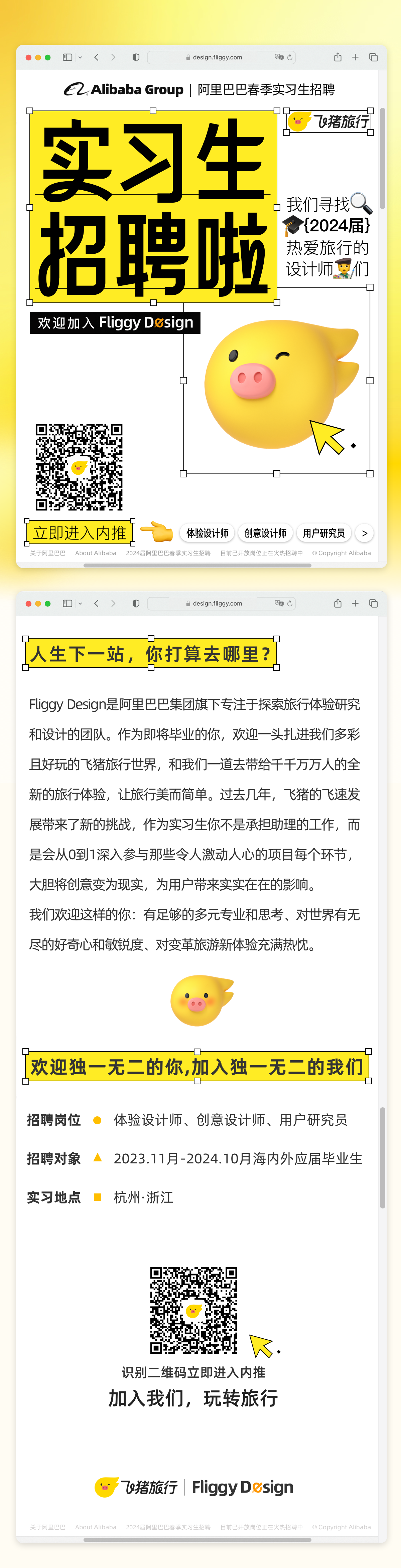Click the text 识别二维码立即进入内推
This screenshot has width=401, height=1568.
click(193, 1372)
